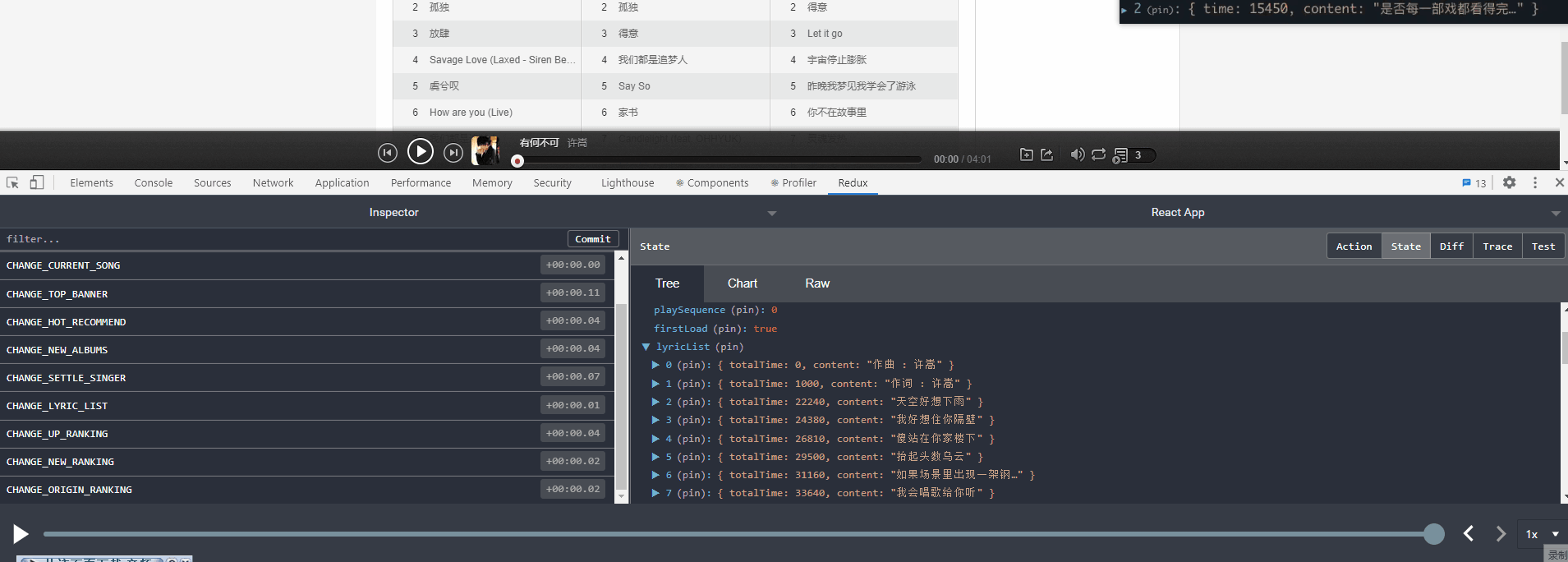Select the CHANGE_CURRENT_SONG action
Viewport: 1568px width, 562px height.
coord(306,265)
